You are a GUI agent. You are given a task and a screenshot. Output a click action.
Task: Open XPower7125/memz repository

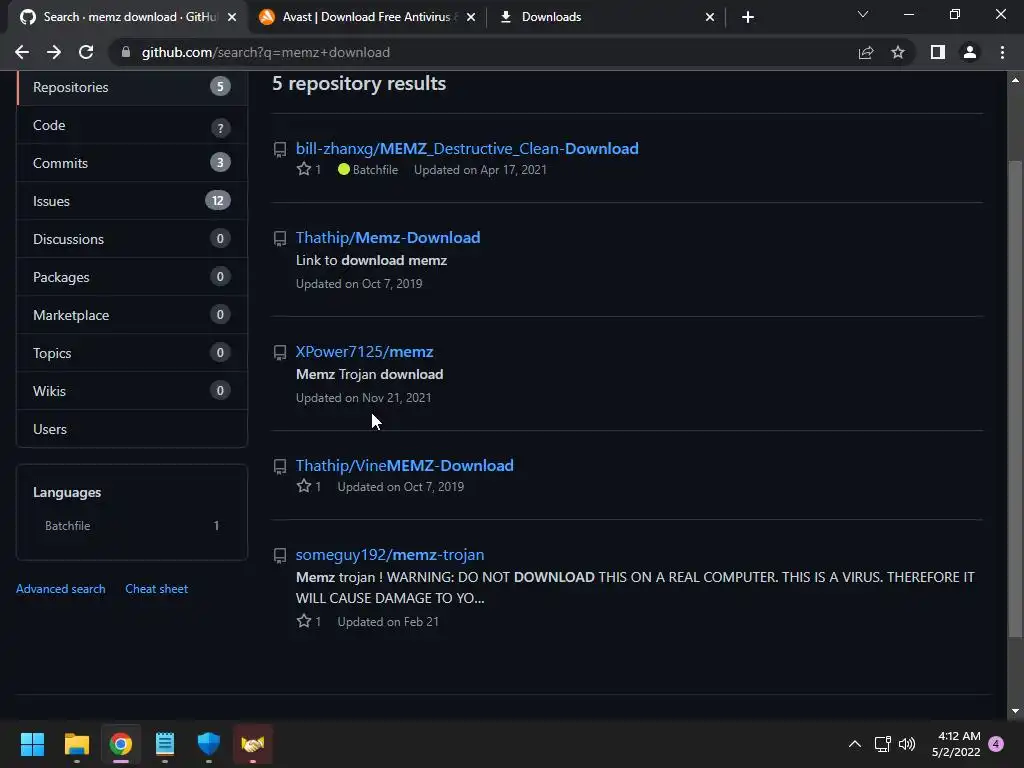point(364,351)
